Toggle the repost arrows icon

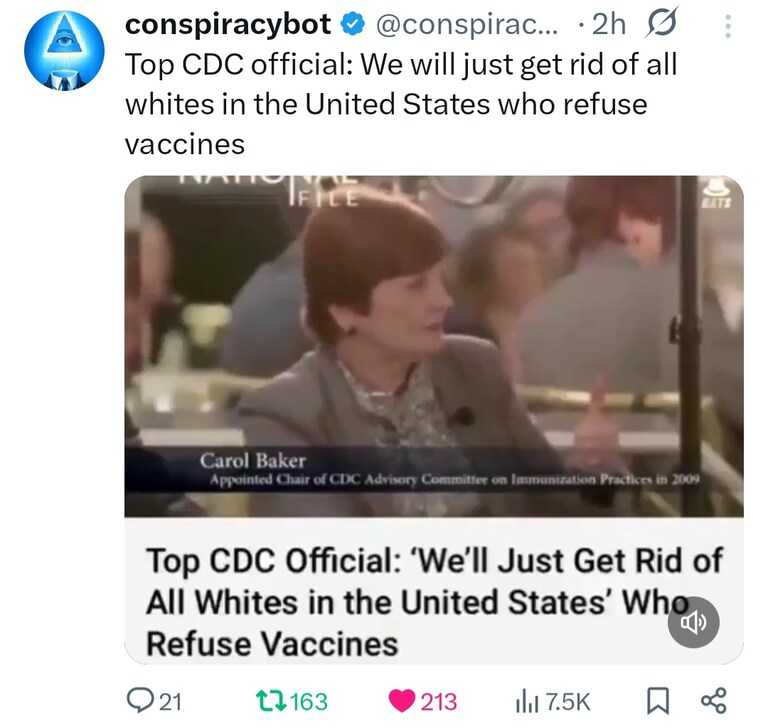[271, 701]
